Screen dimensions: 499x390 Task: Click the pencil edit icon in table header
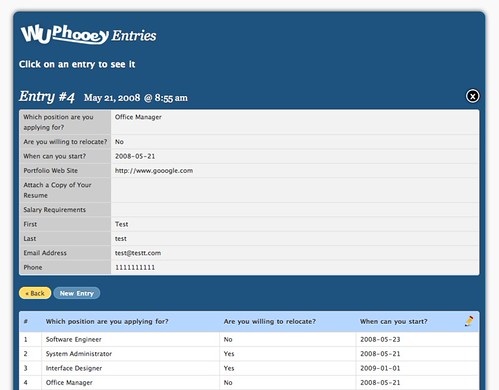click(x=469, y=321)
